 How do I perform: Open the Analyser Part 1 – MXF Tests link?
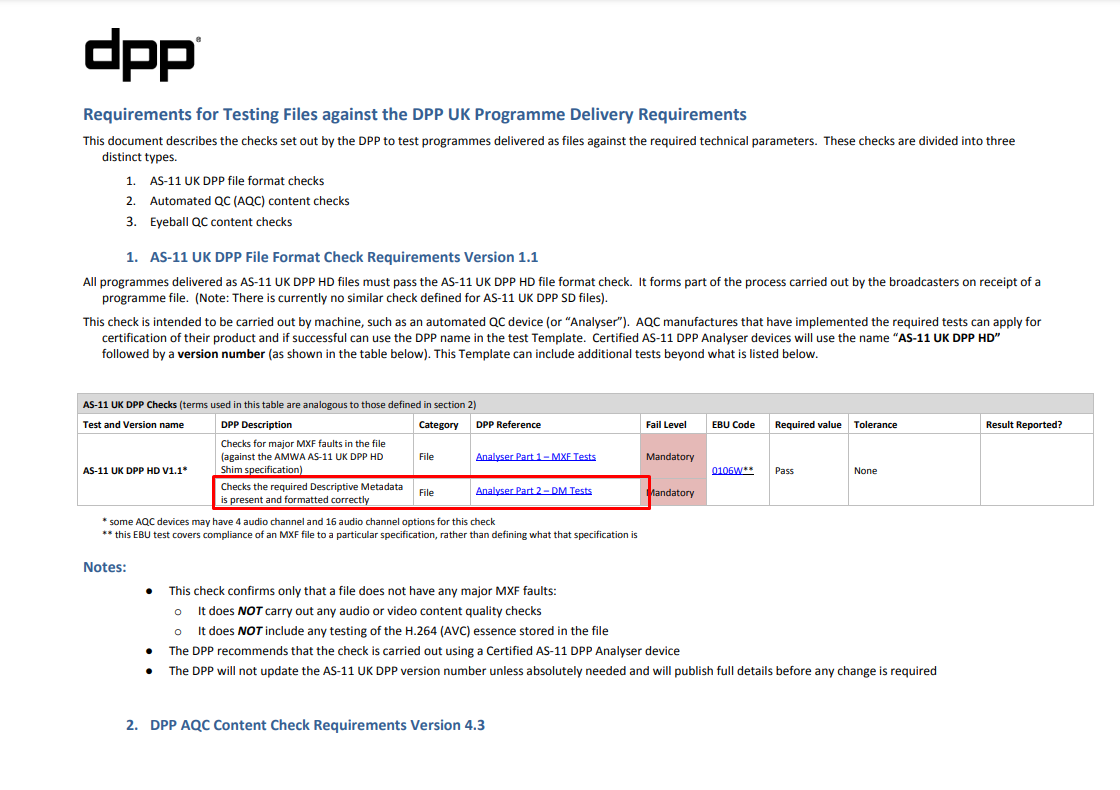[536, 456]
